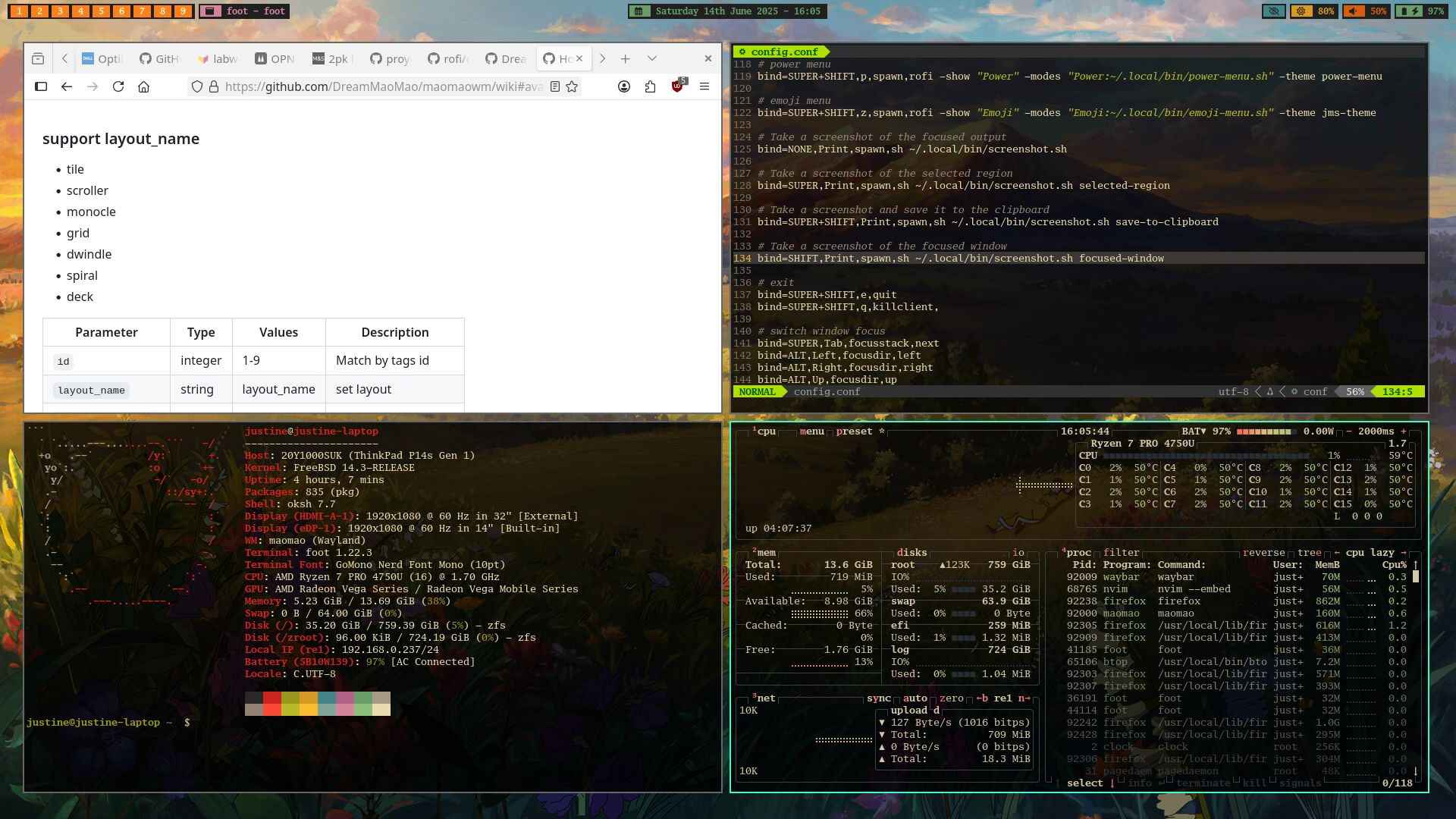1456x819 pixels.
Task: Click the tracking protection shield icon
Action: (x=197, y=86)
